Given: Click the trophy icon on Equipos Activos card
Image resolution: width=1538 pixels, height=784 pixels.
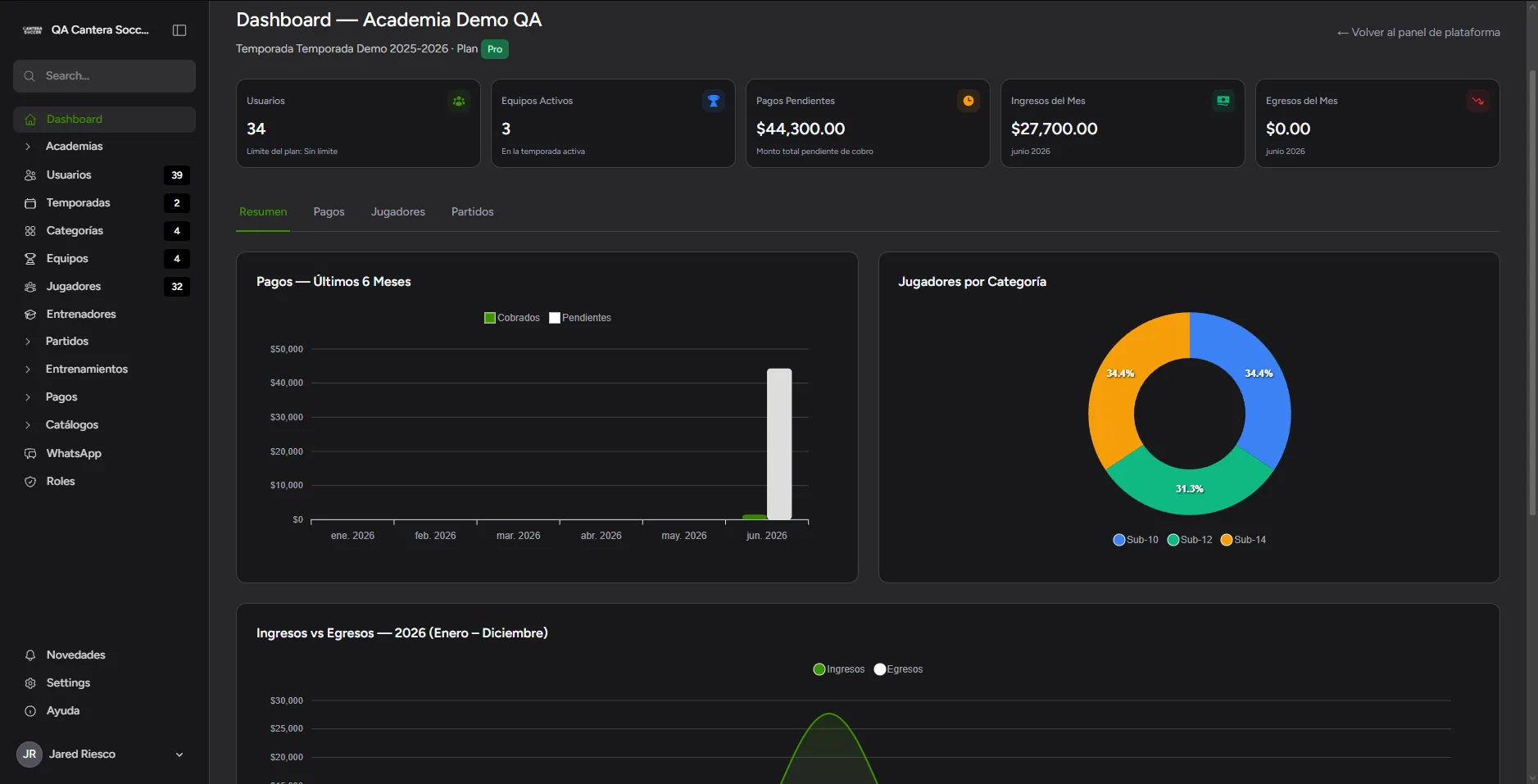Looking at the screenshot, I should tap(714, 101).
